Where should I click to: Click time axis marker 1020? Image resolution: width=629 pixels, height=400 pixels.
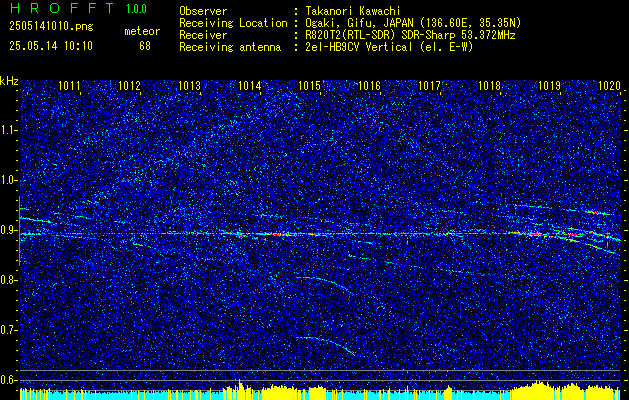click(609, 85)
